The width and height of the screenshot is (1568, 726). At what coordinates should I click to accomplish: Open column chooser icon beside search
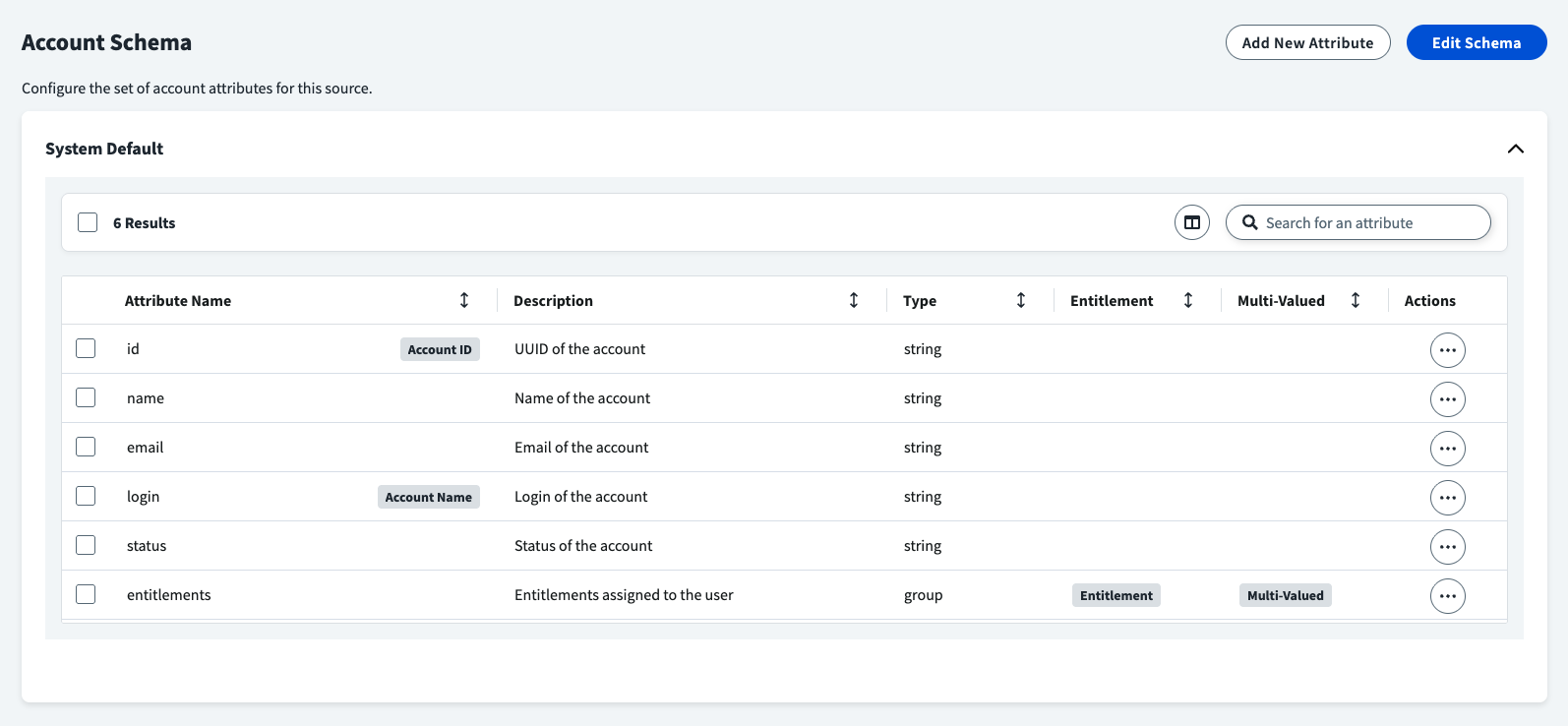pyautogui.click(x=1191, y=222)
